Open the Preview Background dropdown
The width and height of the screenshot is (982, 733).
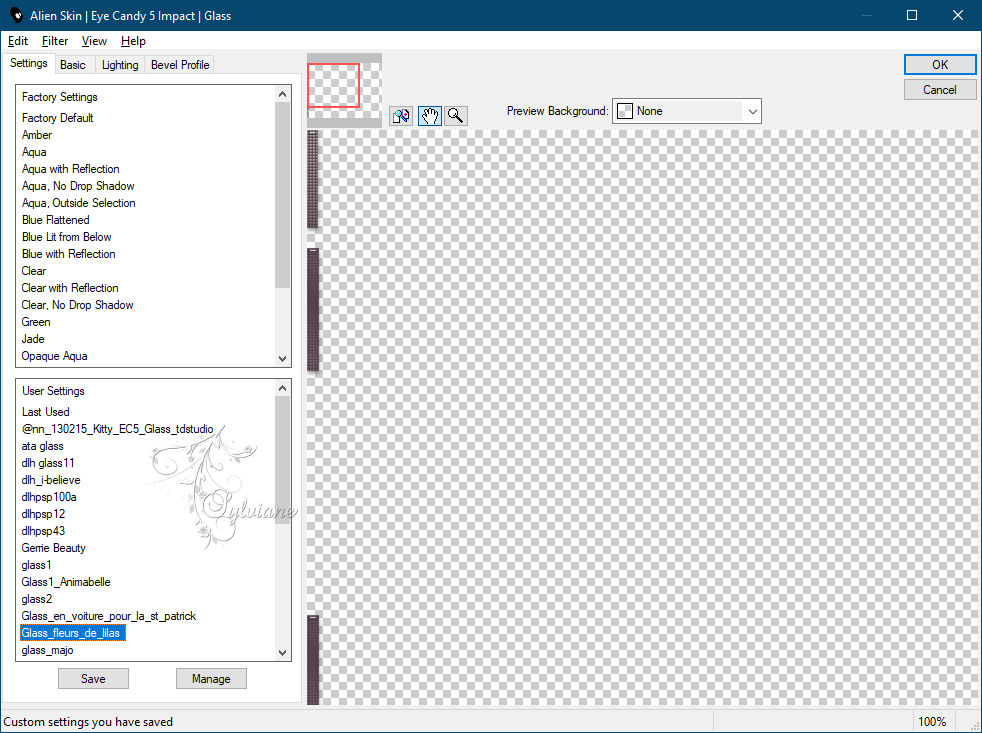click(x=686, y=111)
